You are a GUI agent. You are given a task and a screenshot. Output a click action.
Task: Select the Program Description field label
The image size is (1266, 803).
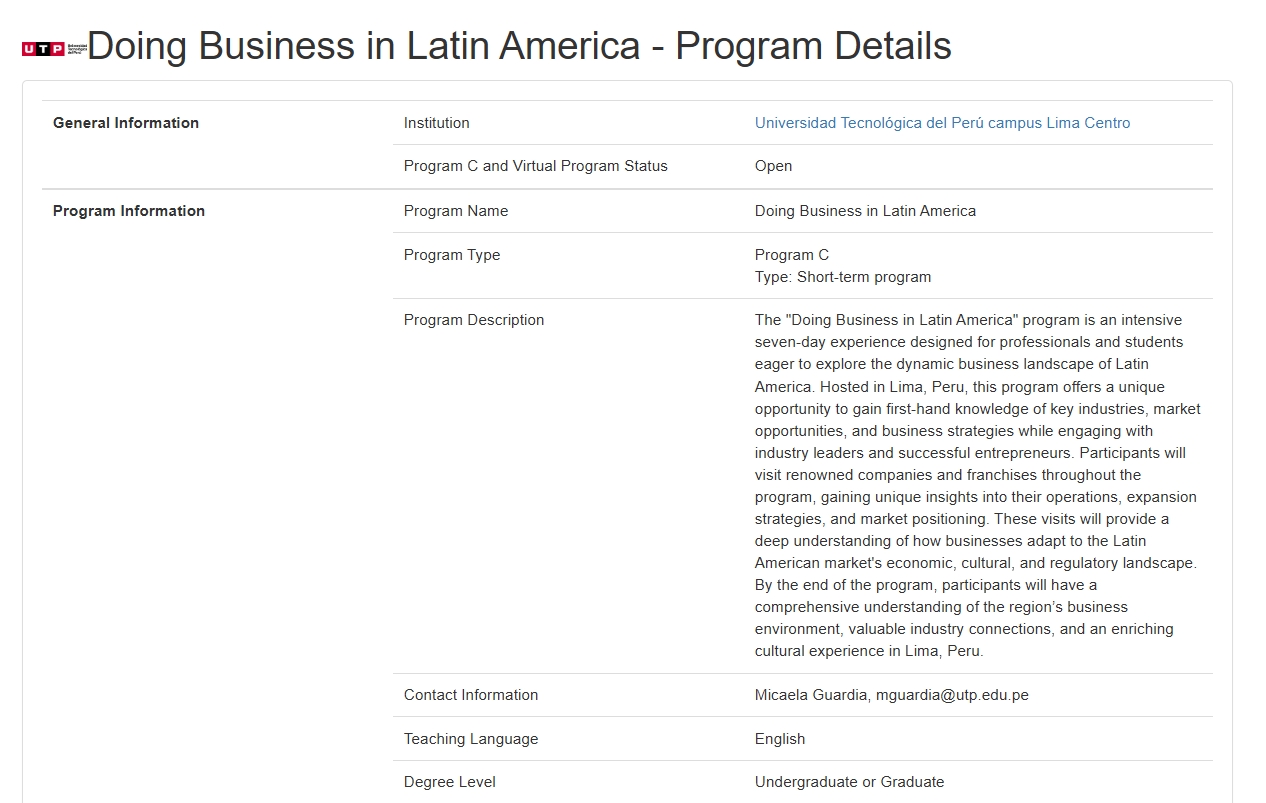pyautogui.click(x=474, y=320)
